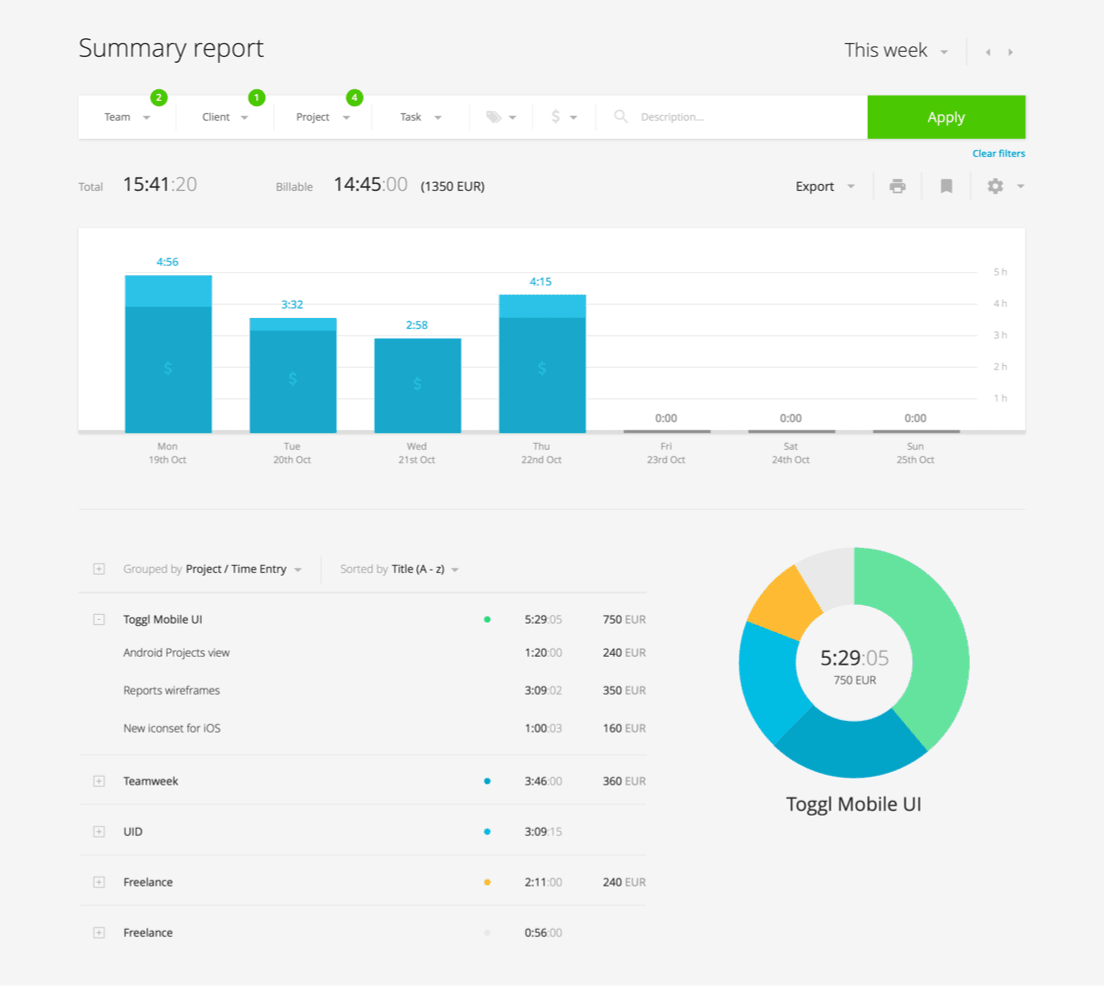1104x987 pixels.
Task: Expand the Teamweek project group
Action: coord(99,781)
